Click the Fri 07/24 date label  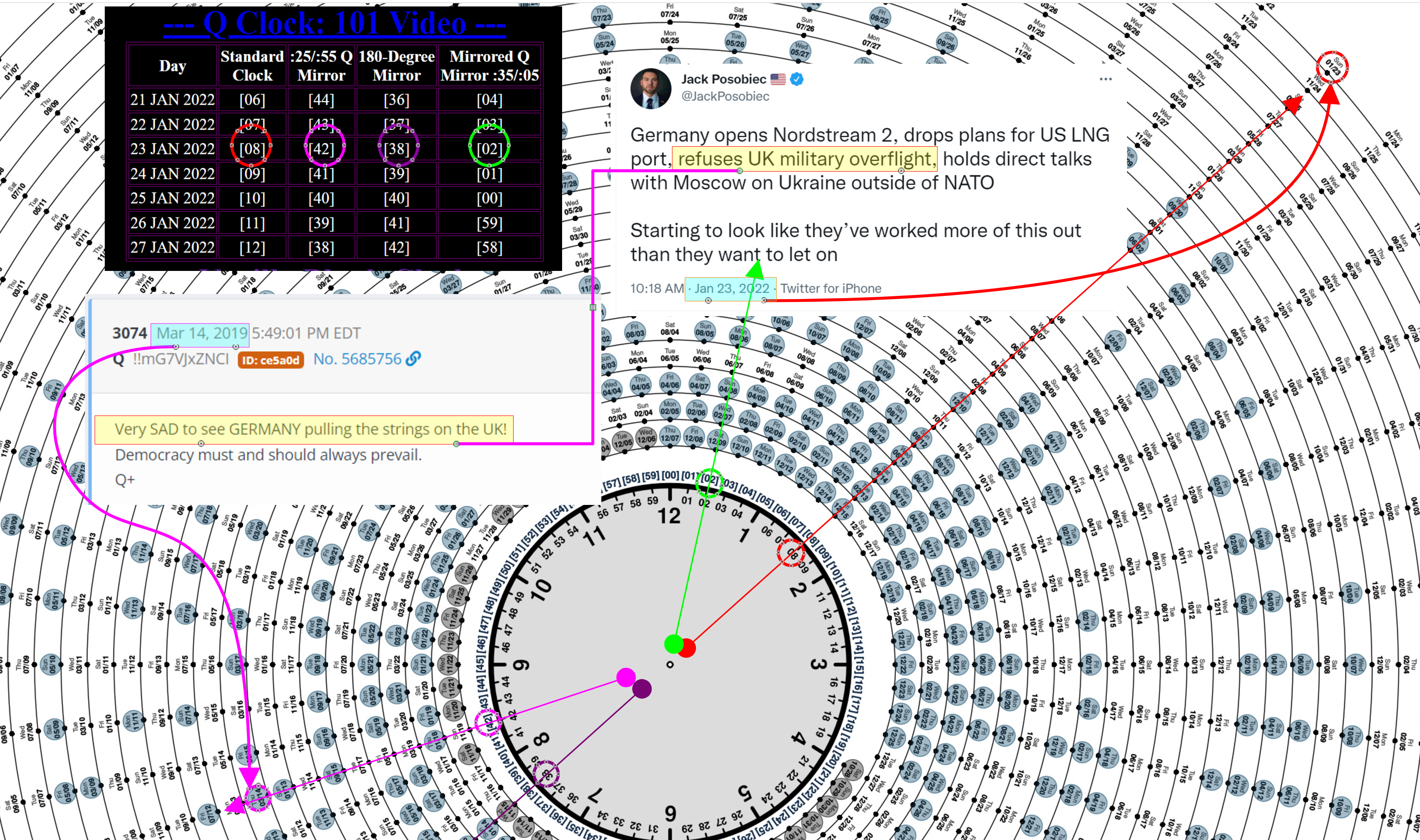pyautogui.click(x=670, y=11)
